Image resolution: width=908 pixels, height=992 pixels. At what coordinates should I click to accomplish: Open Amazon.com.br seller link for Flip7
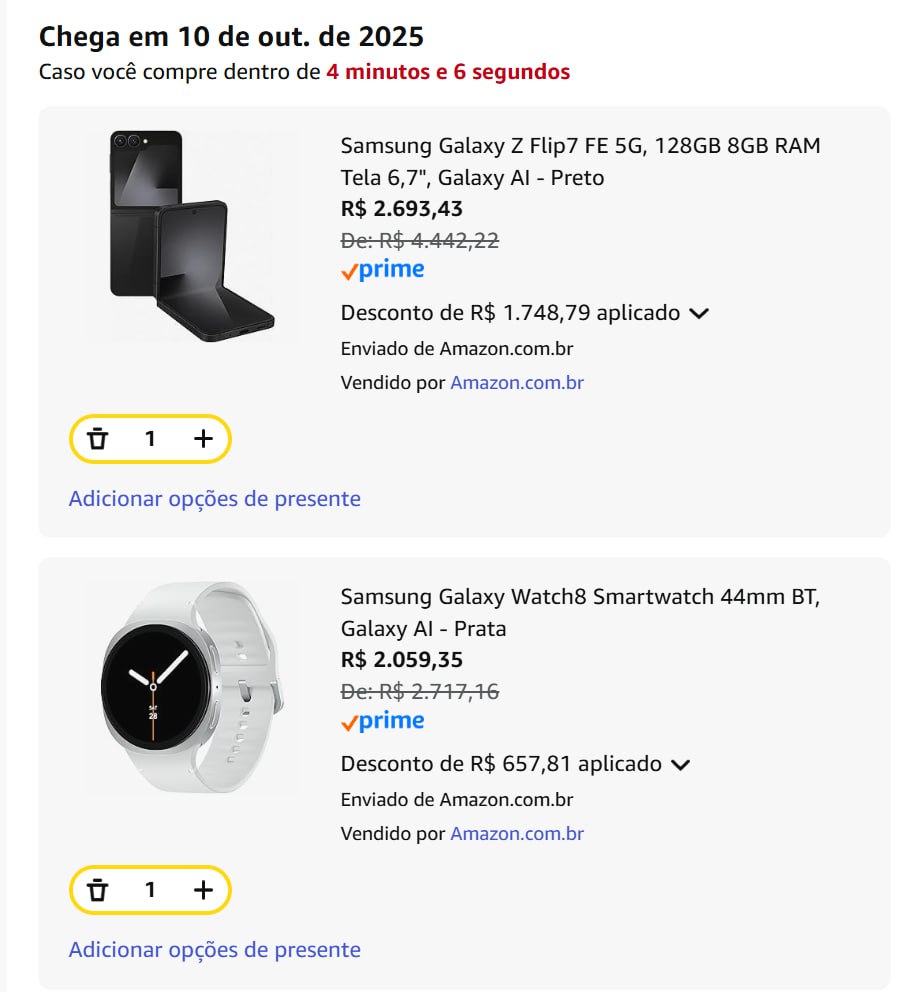[516, 382]
